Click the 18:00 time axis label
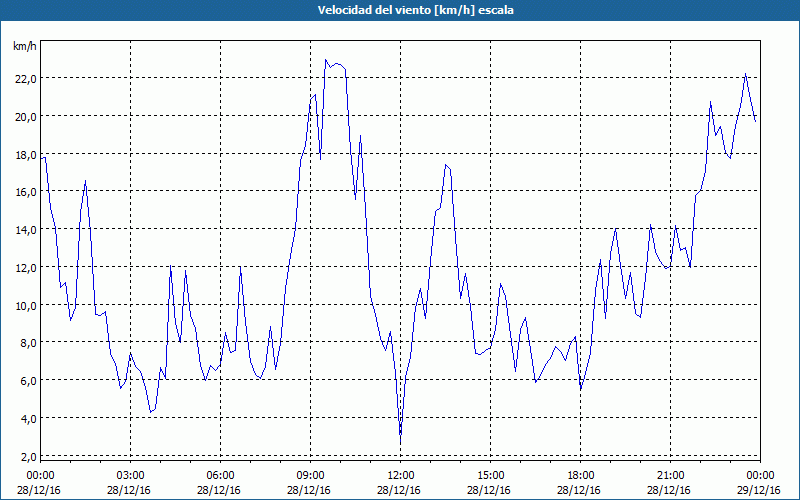800x500 pixels. [x=581, y=476]
